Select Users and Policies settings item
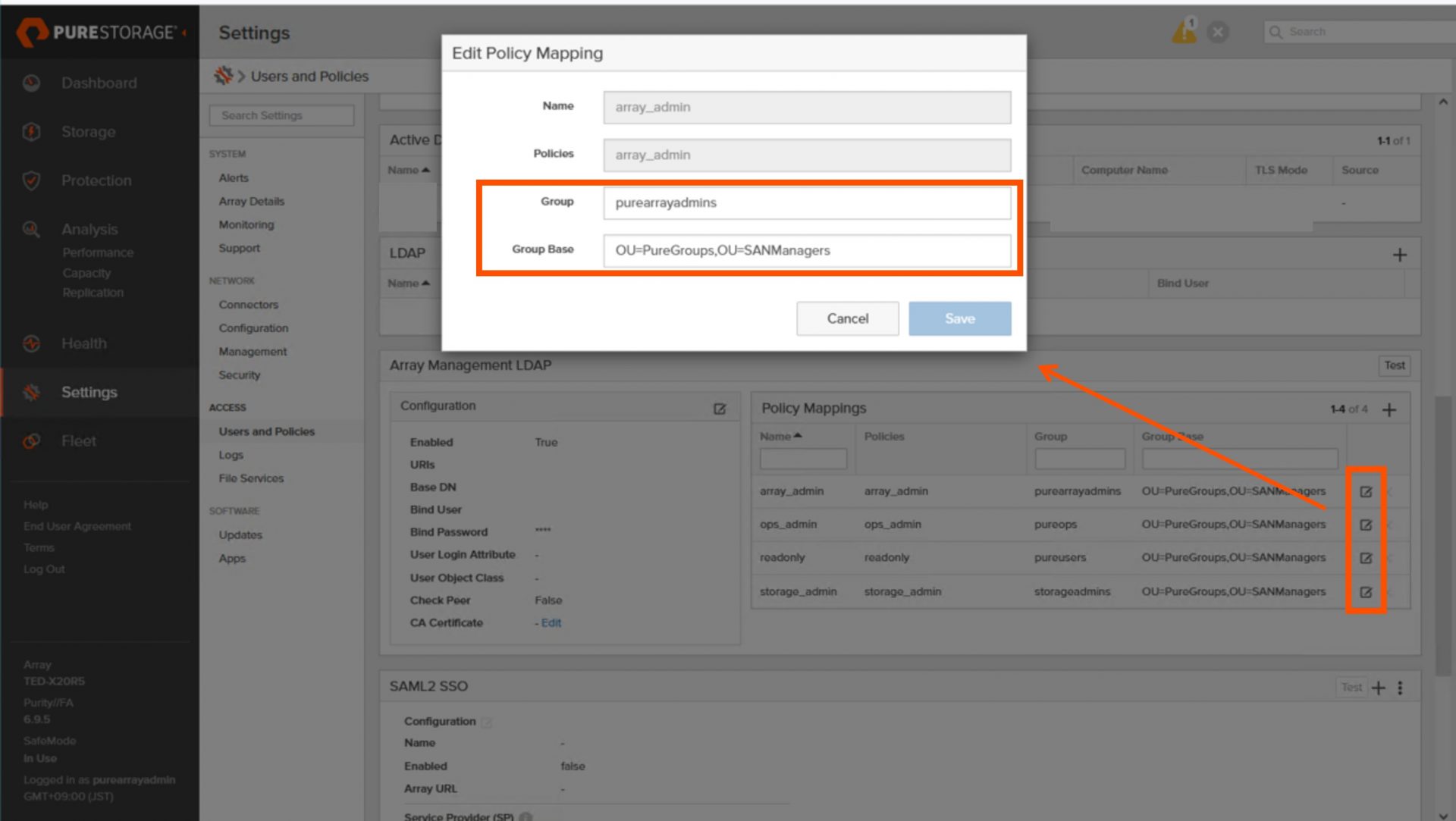 (x=267, y=432)
